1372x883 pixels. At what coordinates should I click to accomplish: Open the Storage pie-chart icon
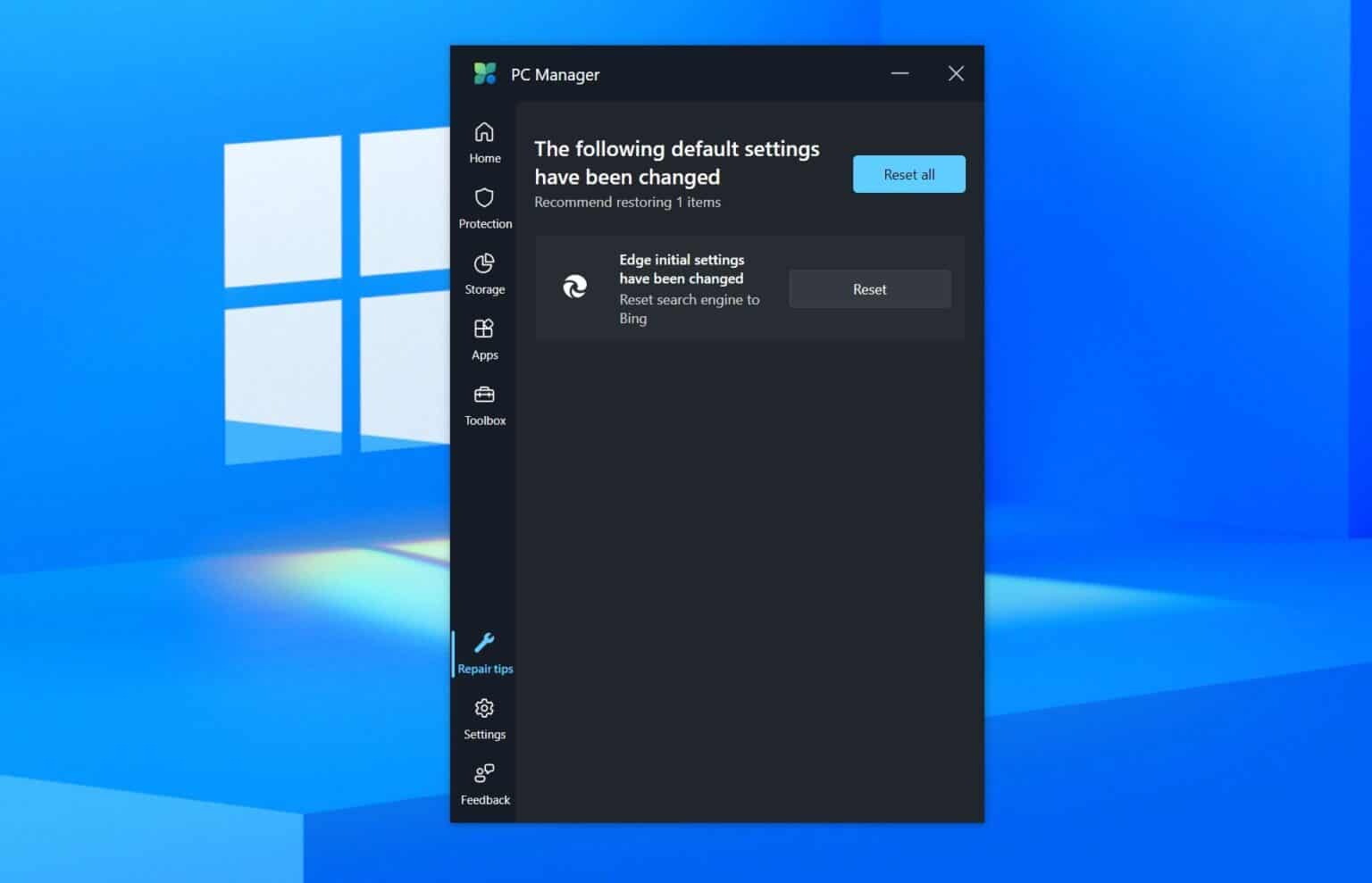coord(484,264)
